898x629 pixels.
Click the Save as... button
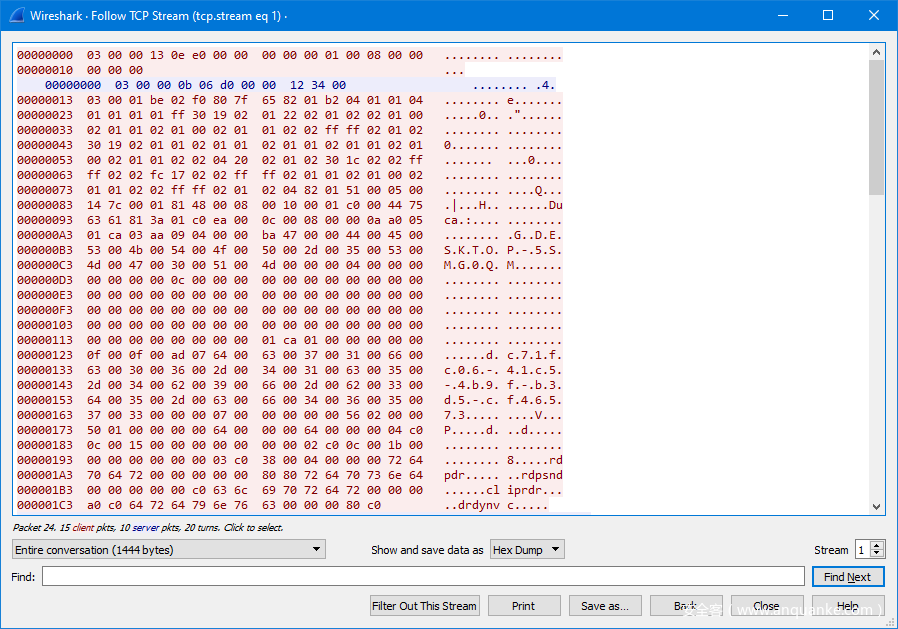pyautogui.click(x=605, y=606)
